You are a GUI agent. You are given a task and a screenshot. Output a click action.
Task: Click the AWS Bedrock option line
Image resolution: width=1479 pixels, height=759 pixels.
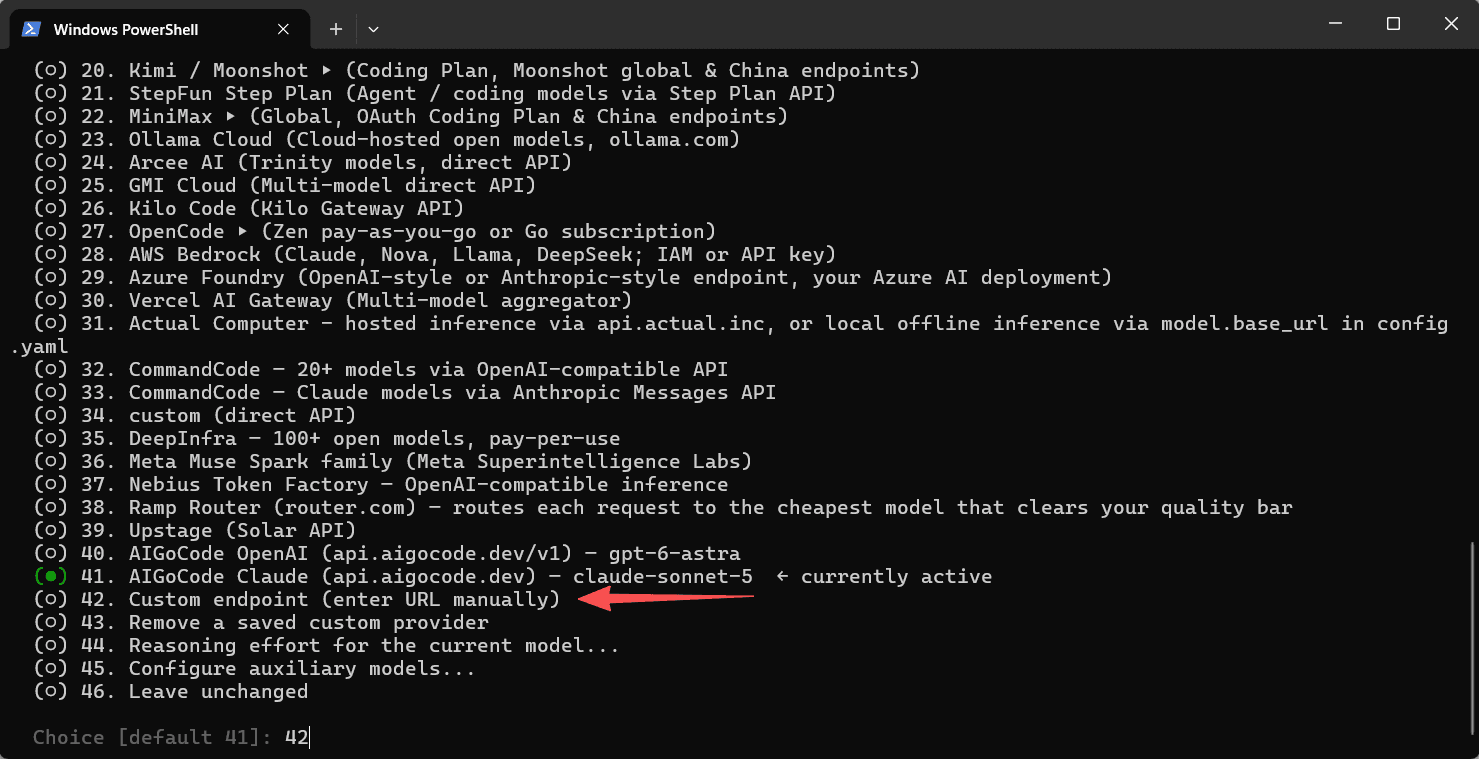tap(435, 255)
